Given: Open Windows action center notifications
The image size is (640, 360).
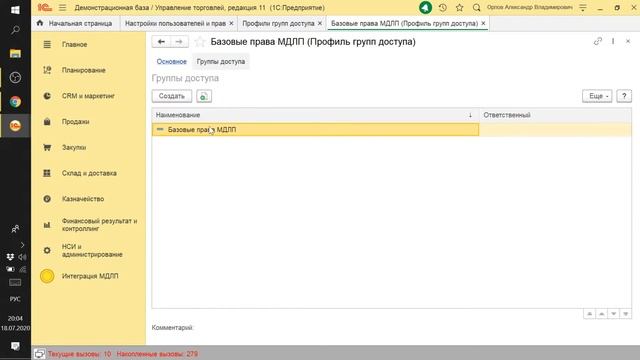Looking at the screenshot, I should pyautogui.click(x=15, y=346).
